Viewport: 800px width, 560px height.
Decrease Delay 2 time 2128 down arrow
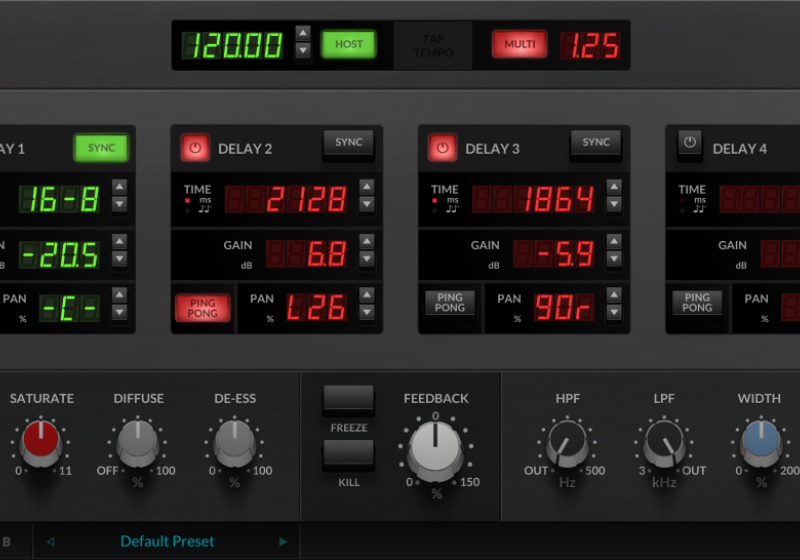tap(367, 204)
